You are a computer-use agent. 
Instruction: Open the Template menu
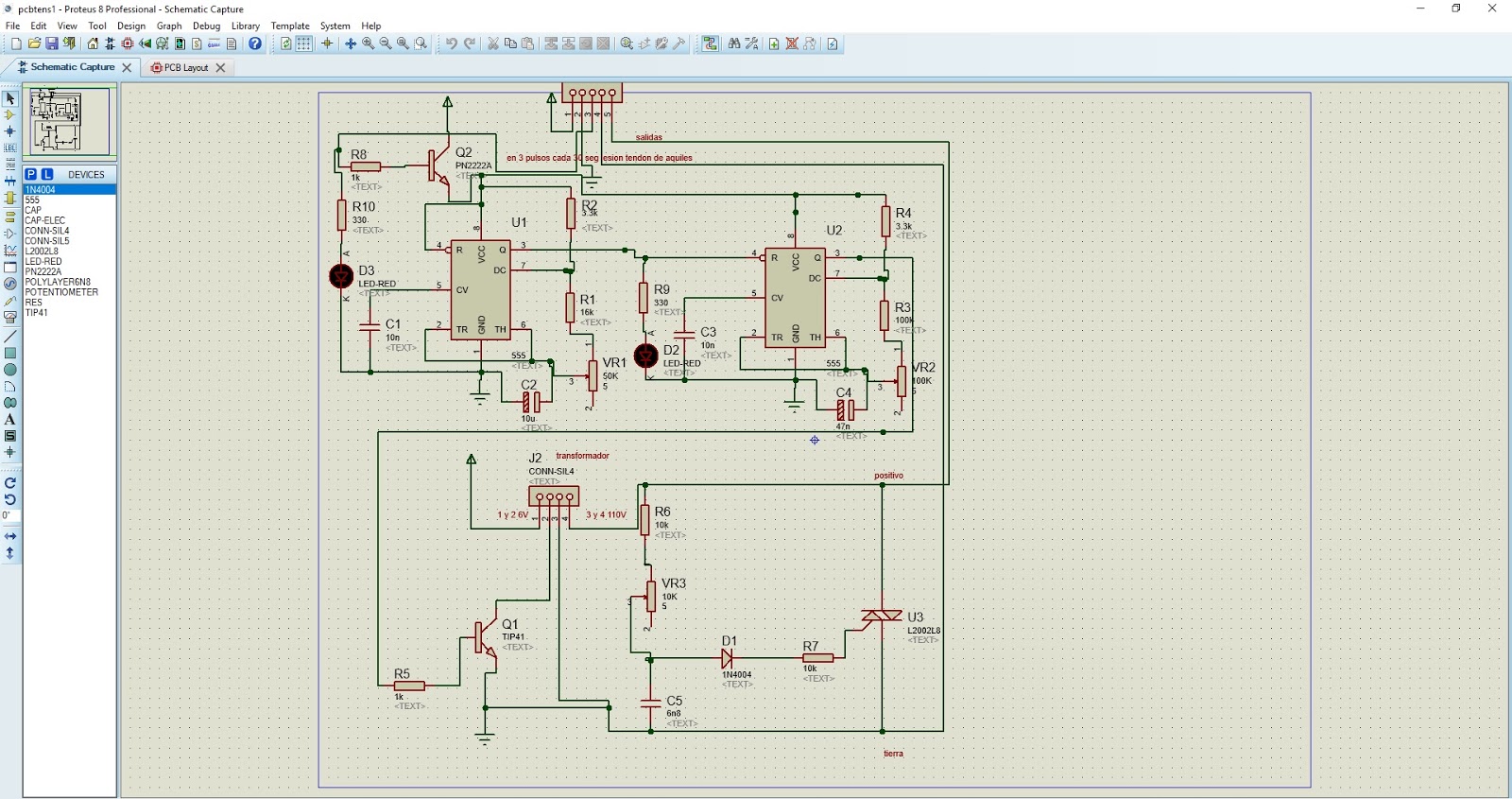pos(290,26)
